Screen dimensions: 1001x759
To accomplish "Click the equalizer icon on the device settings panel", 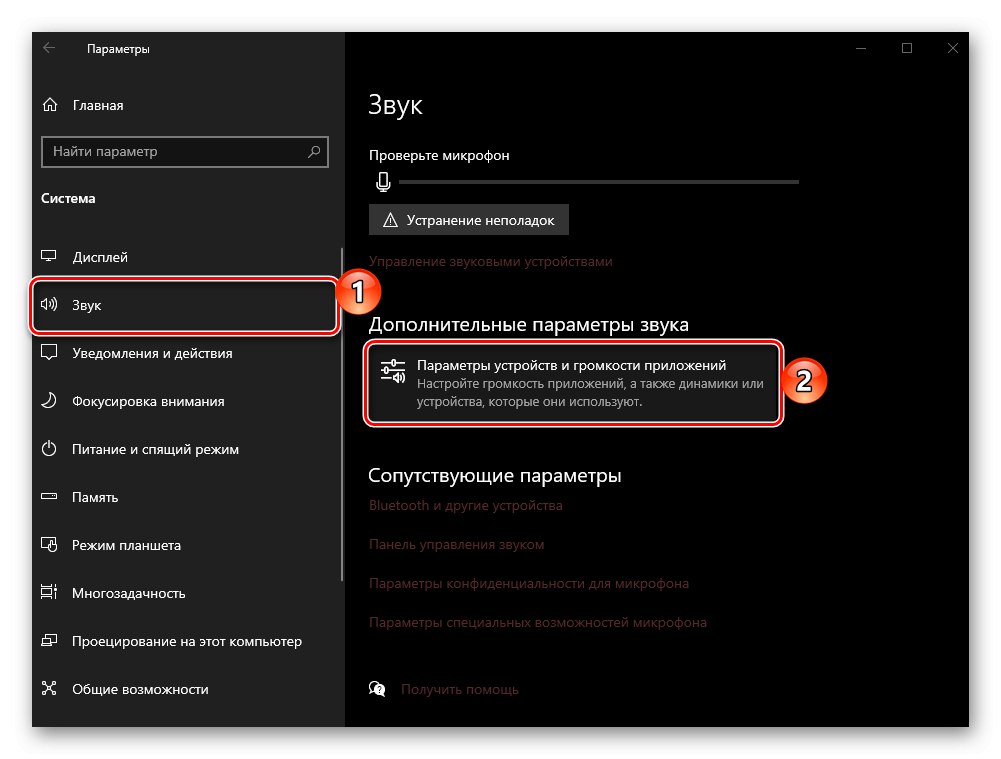I will 391,371.
